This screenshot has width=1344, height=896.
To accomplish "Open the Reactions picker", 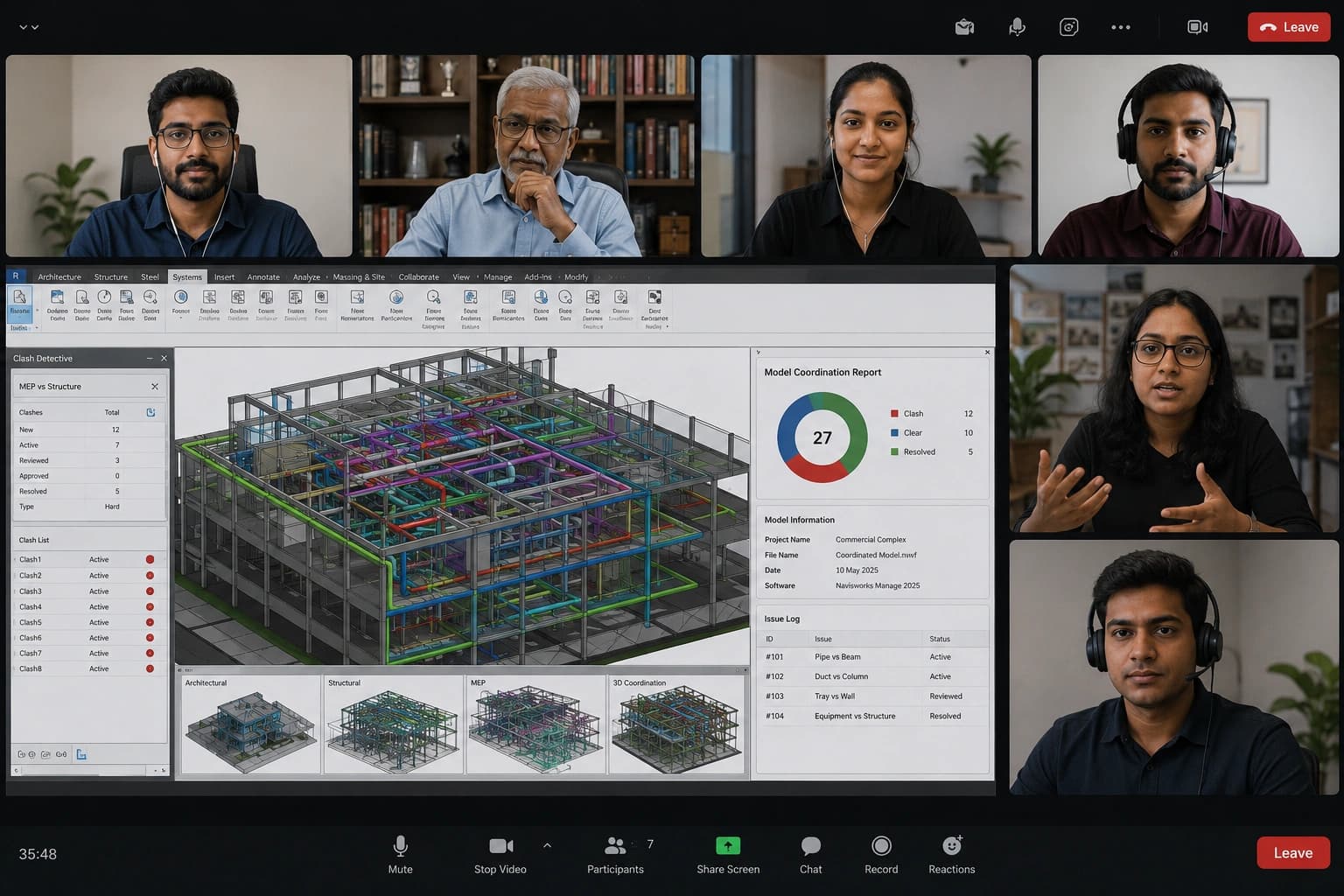I will pos(952,855).
